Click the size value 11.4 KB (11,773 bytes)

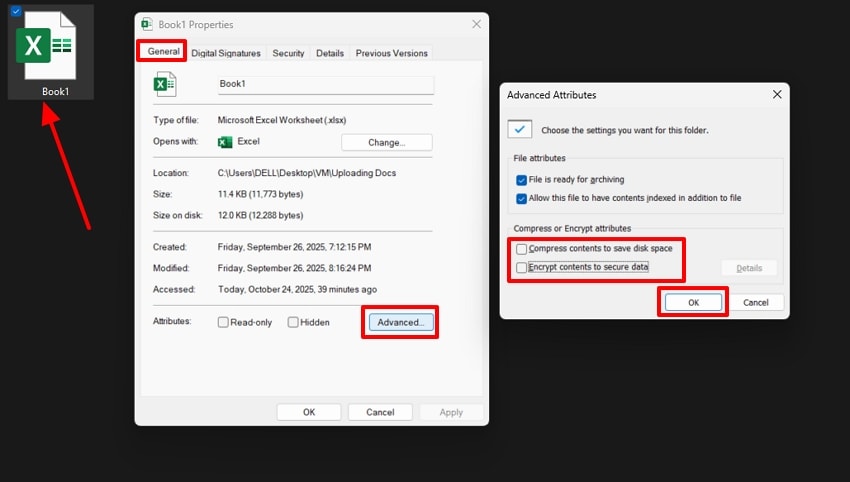point(261,194)
